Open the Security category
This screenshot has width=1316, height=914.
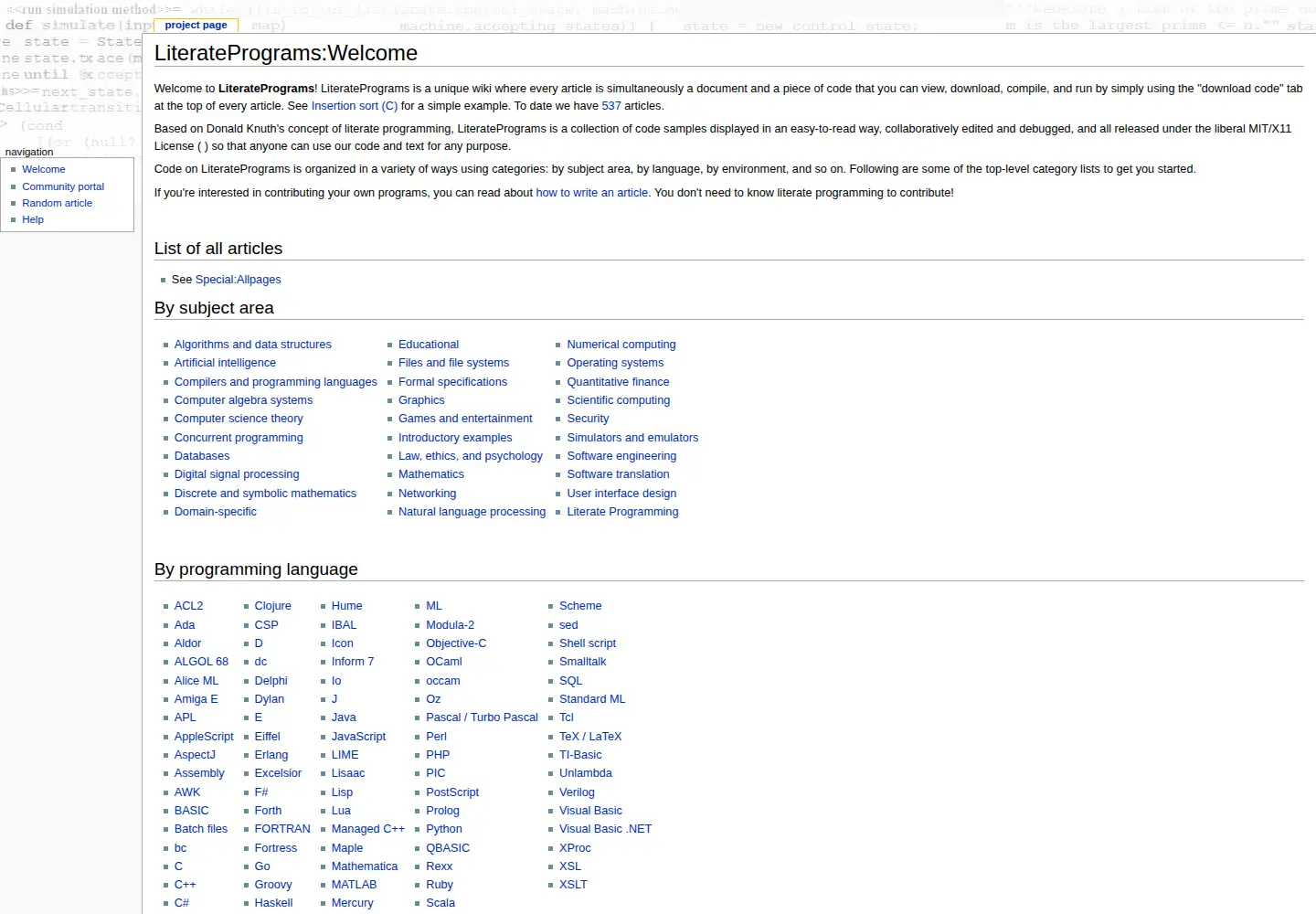[588, 419]
